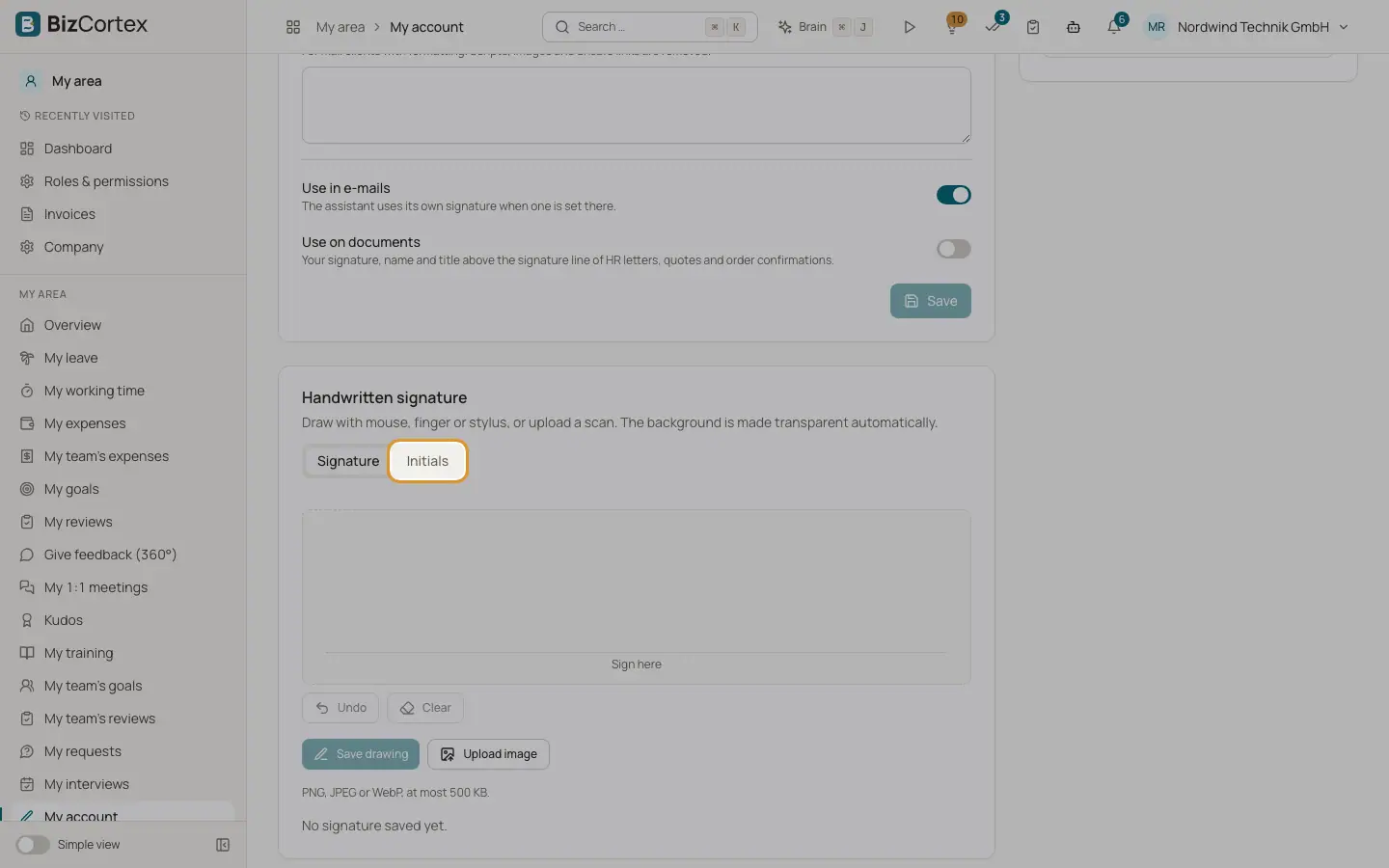
Task: Clear the signature drawing
Action: pyautogui.click(x=425, y=708)
